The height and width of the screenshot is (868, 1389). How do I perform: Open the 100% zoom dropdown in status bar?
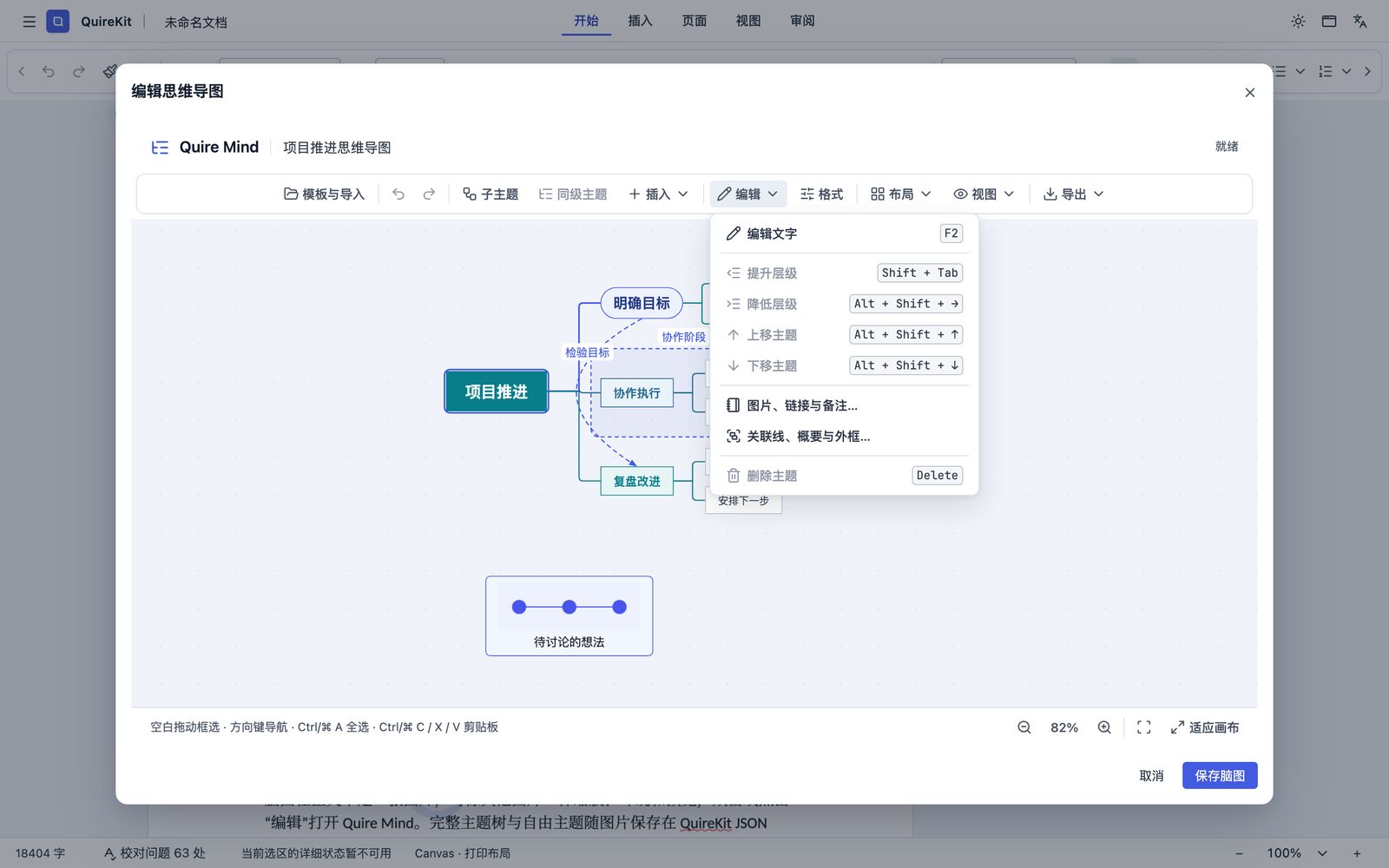(1297, 853)
